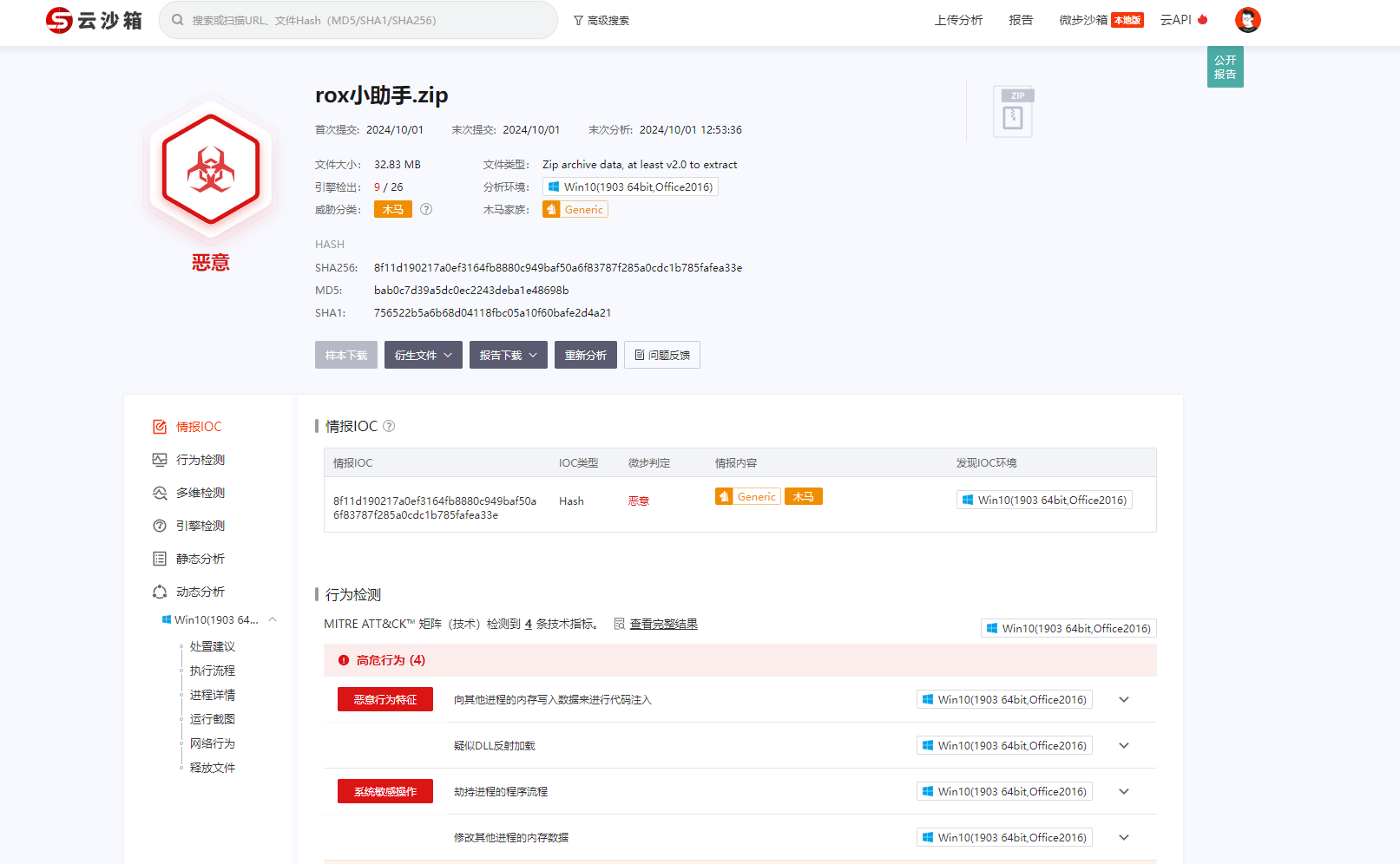Select 网络行为 in the sidebar tree
The height and width of the screenshot is (864, 1400).
pos(213,743)
